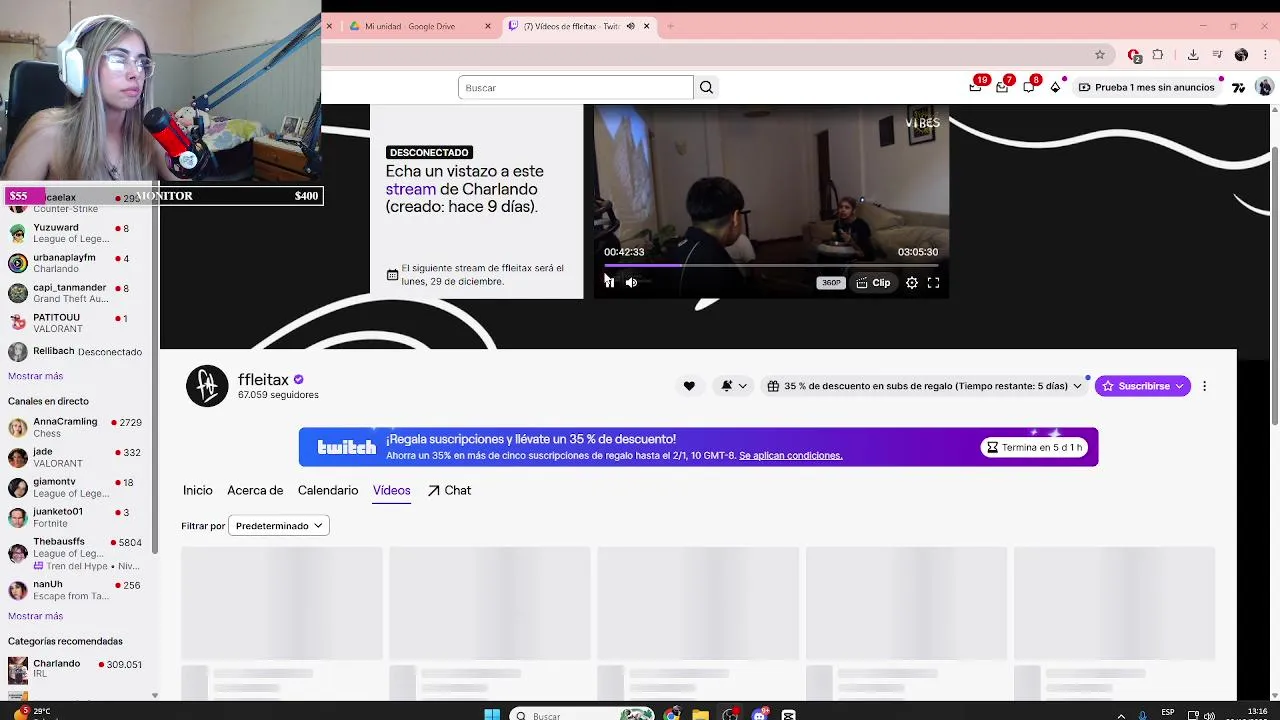Open the Predeterminado filter dropdown
This screenshot has height=720, width=1280.
coord(279,526)
